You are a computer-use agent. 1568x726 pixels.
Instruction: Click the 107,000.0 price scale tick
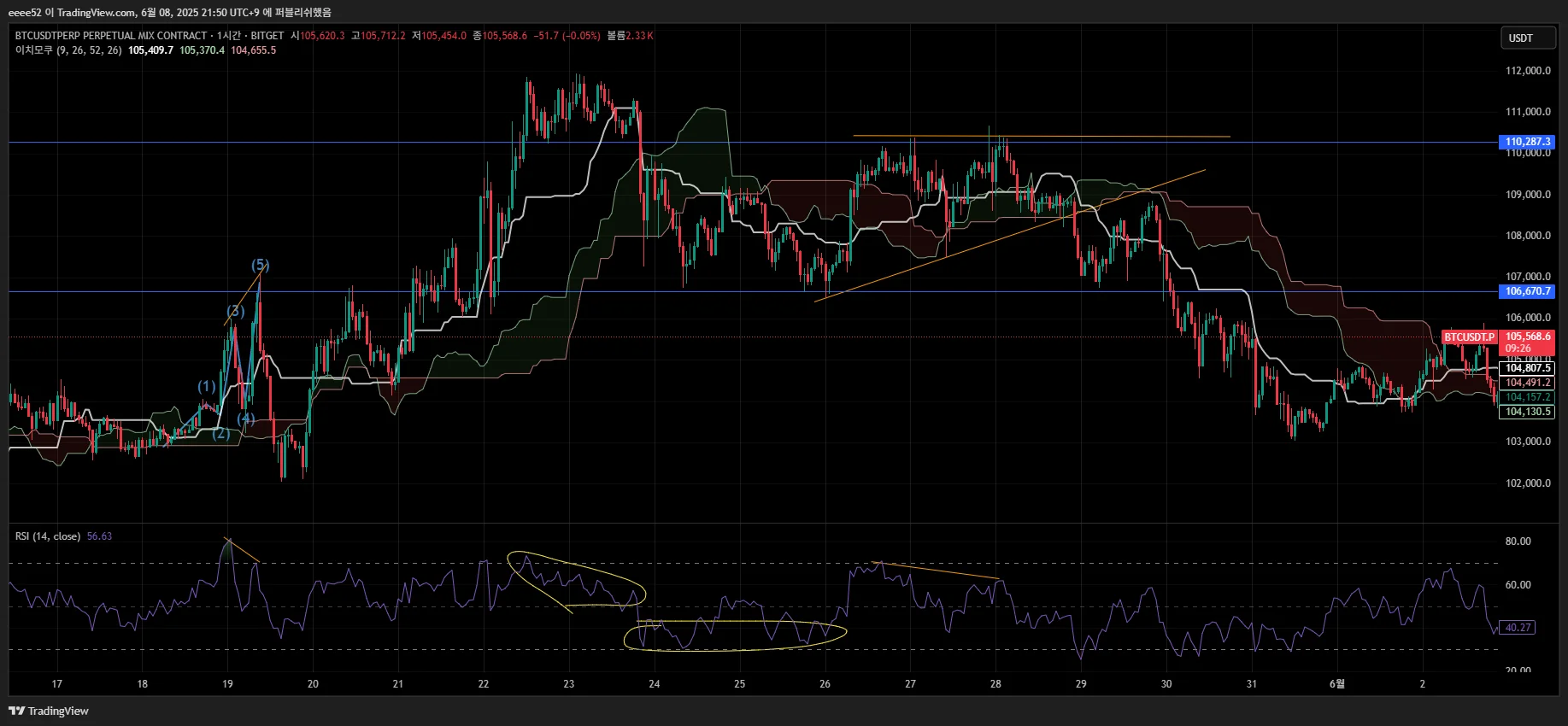(x=1528, y=277)
